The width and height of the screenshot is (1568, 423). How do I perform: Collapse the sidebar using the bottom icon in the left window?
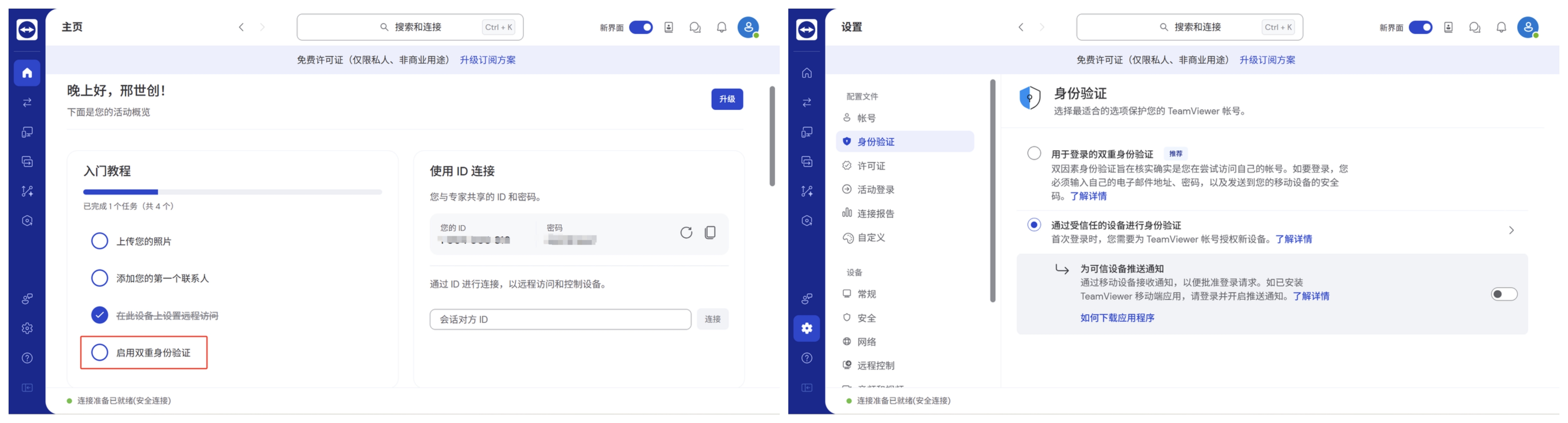click(27, 388)
